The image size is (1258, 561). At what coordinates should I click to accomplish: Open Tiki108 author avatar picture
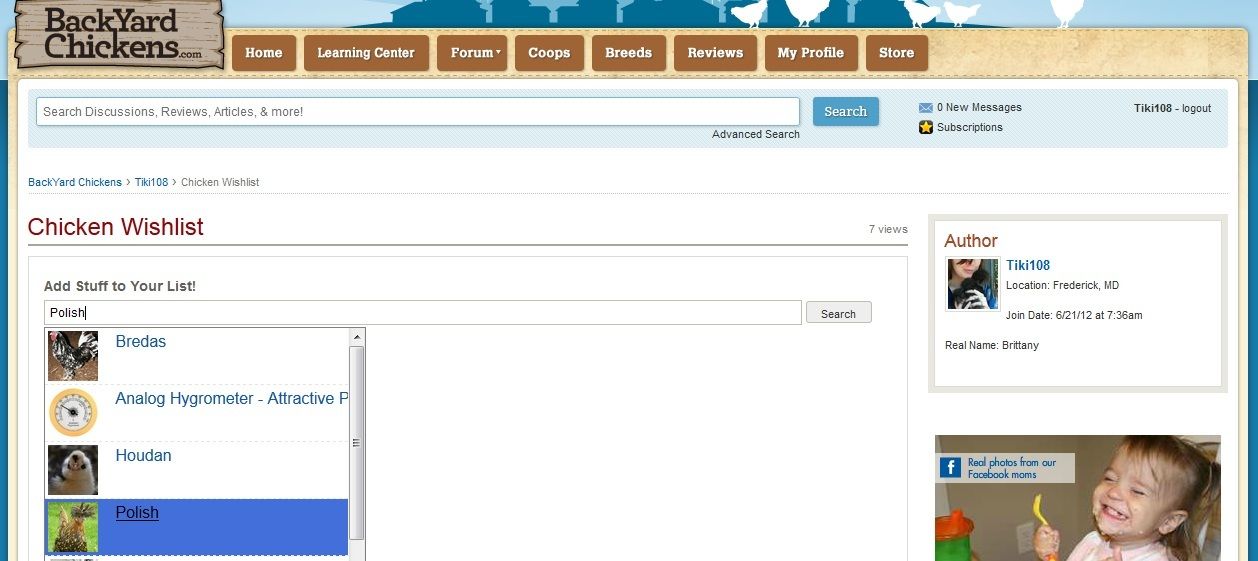coord(972,284)
